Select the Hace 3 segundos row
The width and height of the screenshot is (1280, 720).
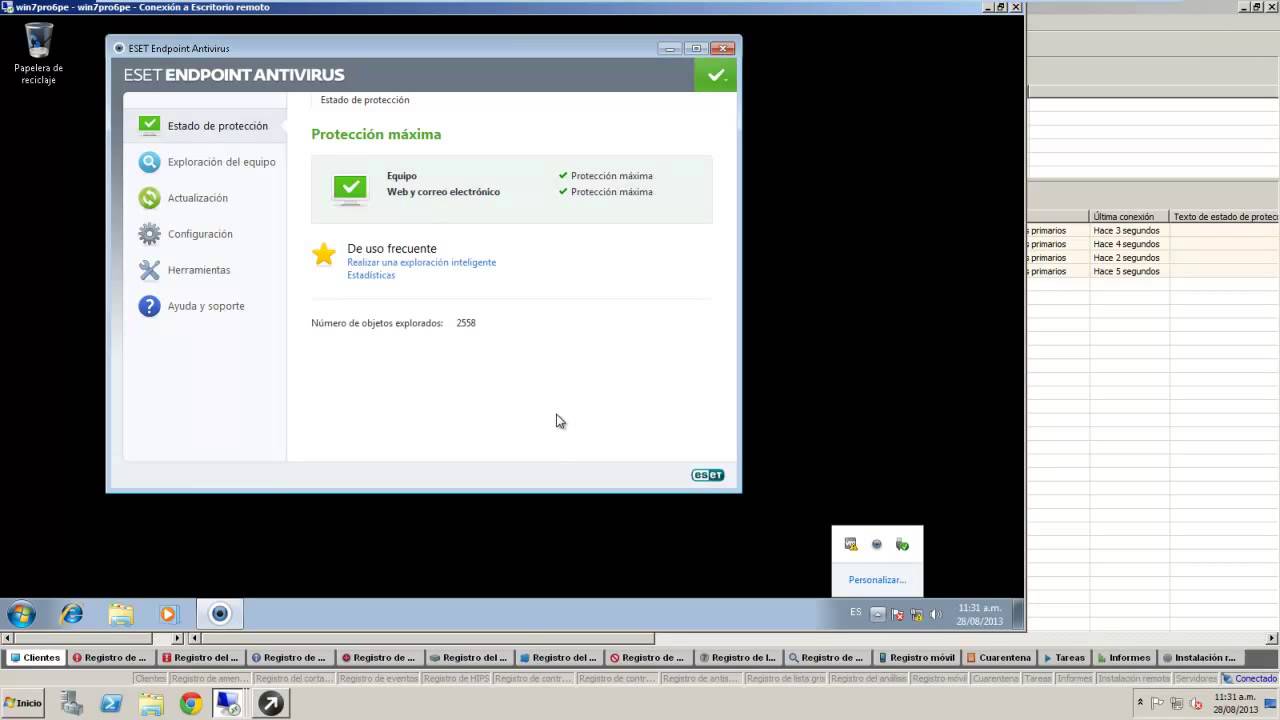pyautogui.click(x=1154, y=231)
